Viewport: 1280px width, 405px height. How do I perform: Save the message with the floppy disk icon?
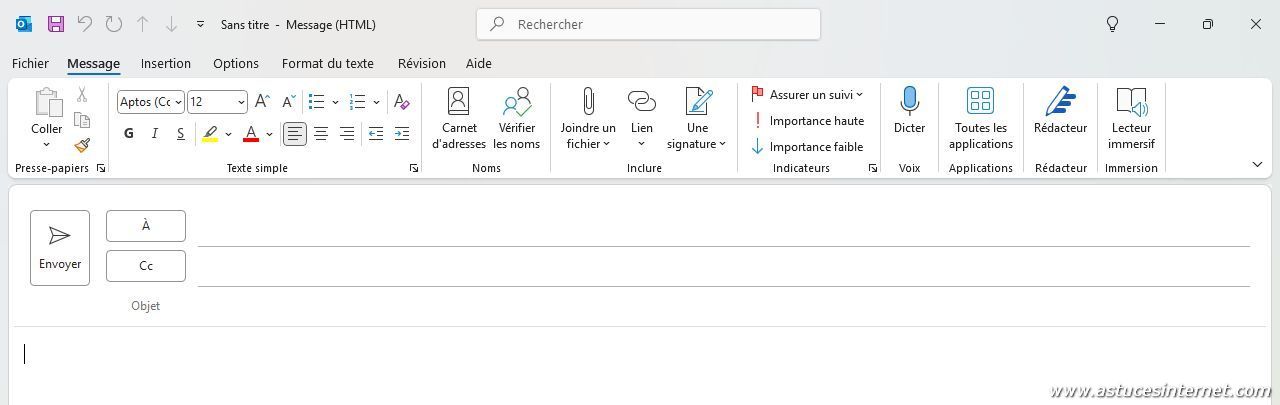[x=56, y=24]
